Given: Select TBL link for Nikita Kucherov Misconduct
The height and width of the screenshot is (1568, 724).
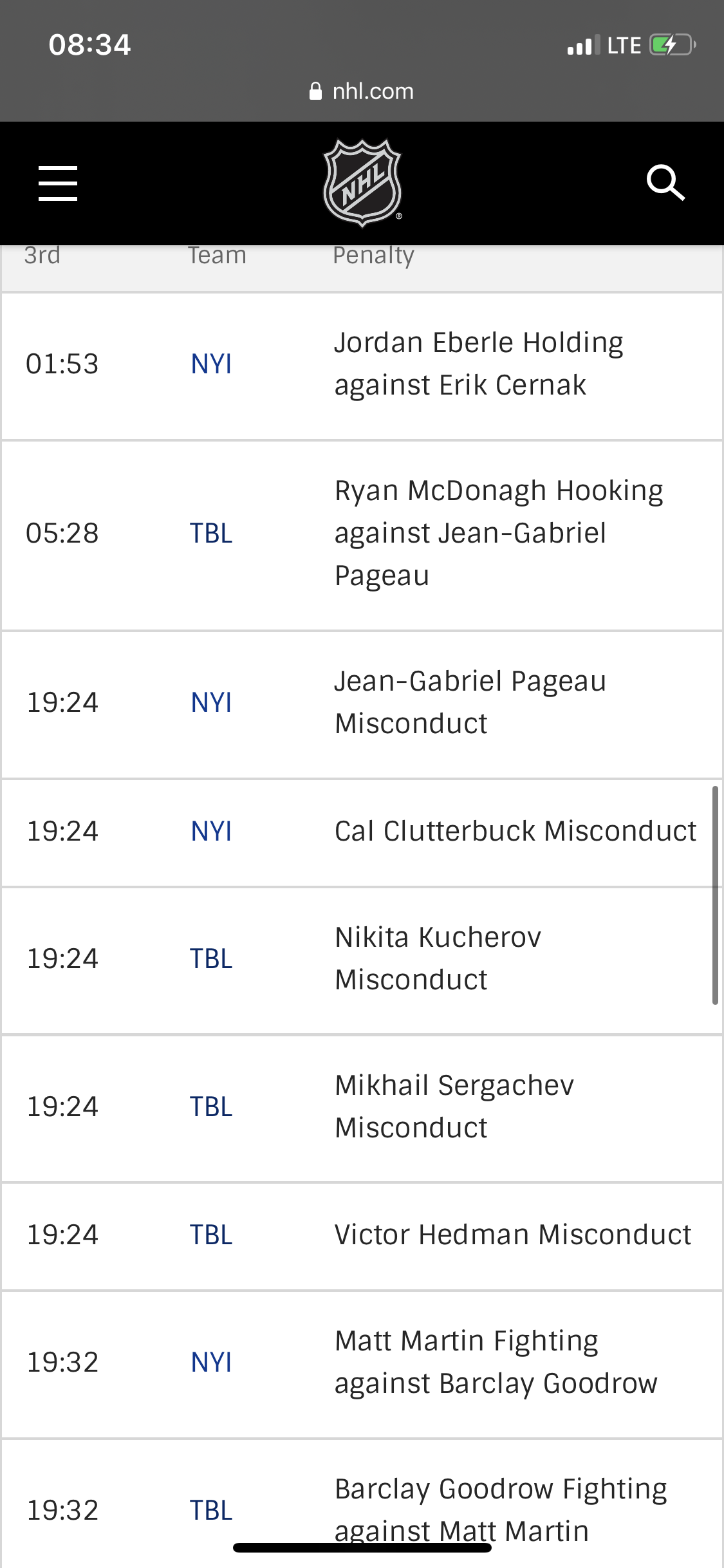Looking at the screenshot, I should click(x=211, y=959).
